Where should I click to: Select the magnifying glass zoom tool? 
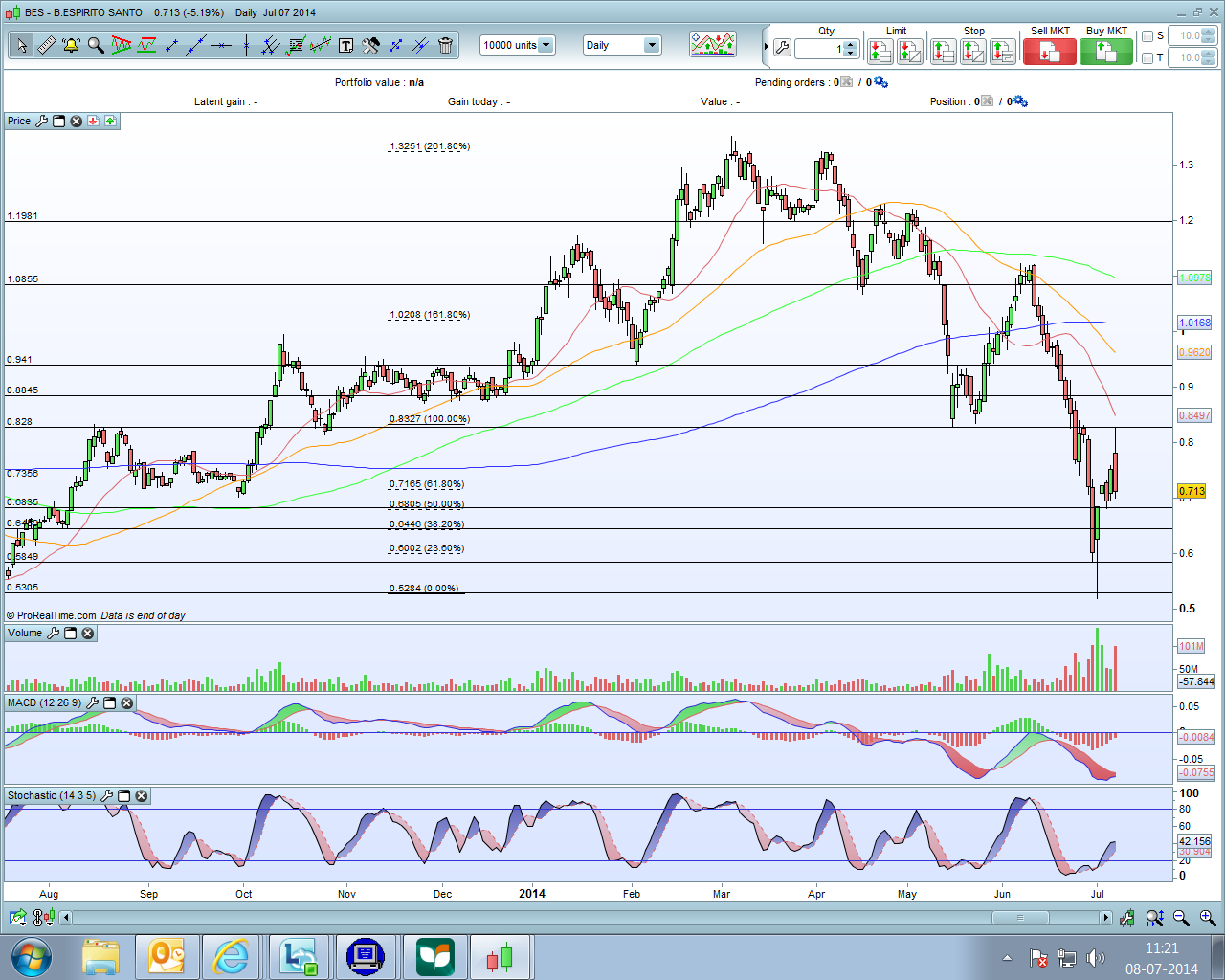coord(96,45)
